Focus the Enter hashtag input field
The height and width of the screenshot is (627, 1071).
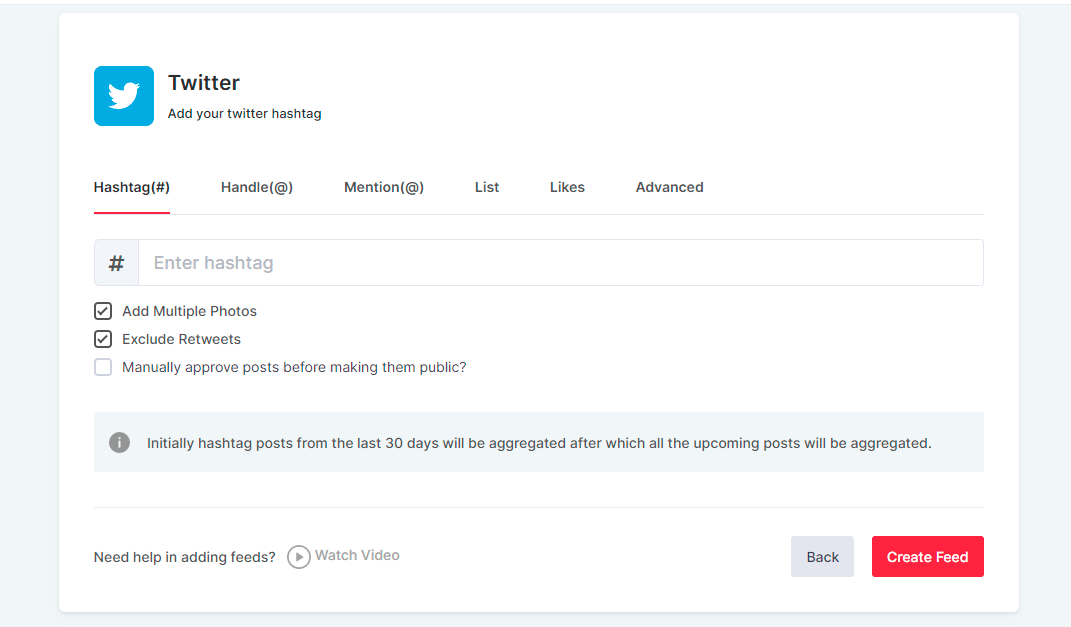(560, 263)
